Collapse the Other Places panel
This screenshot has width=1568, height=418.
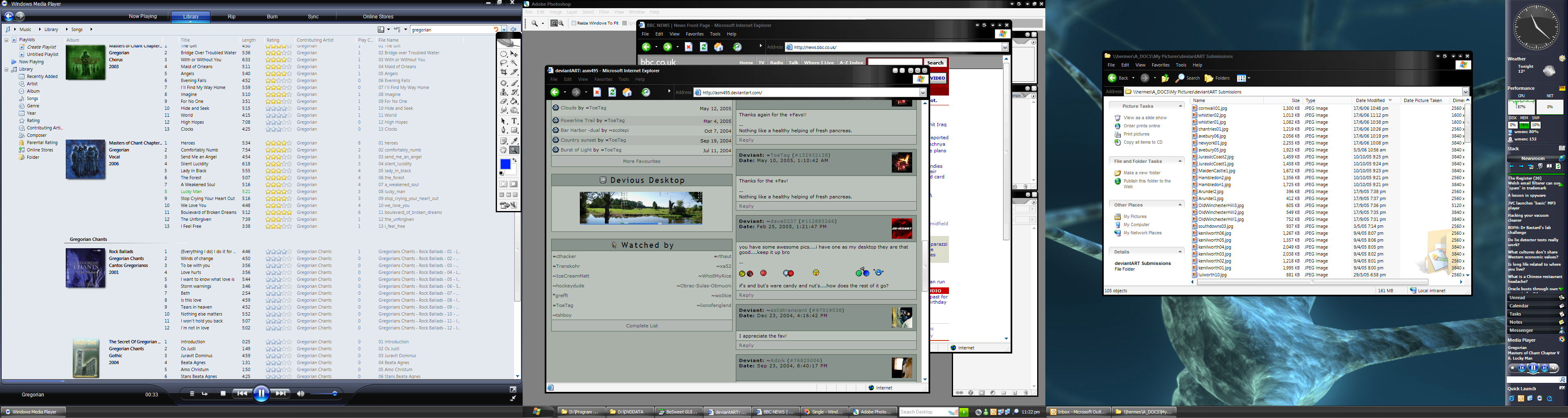[x=1180, y=205]
